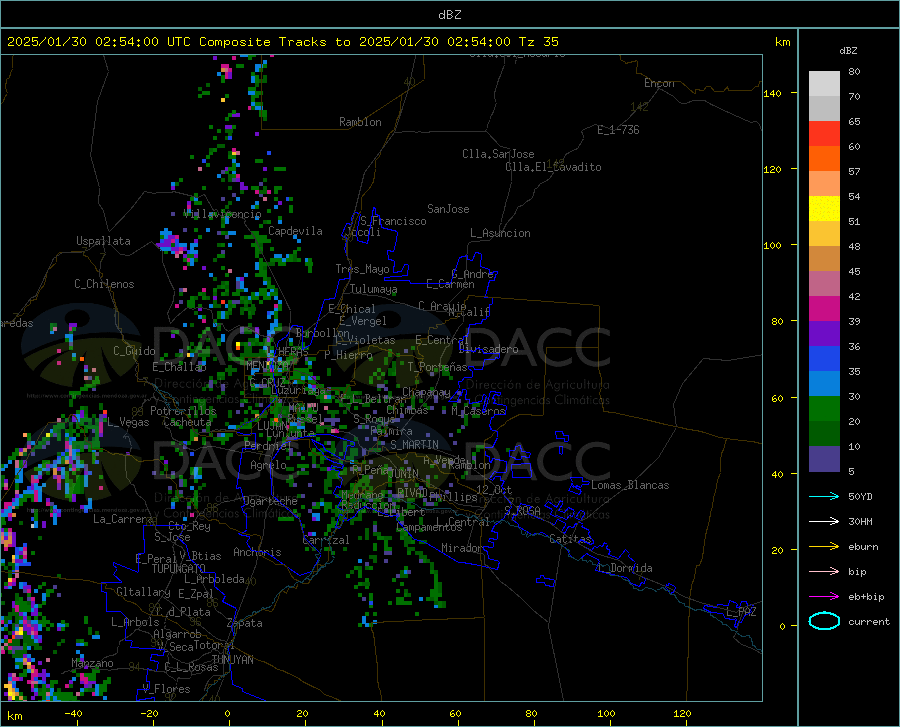Click the Tres_Mayo map label

pyautogui.click(x=362, y=269)
